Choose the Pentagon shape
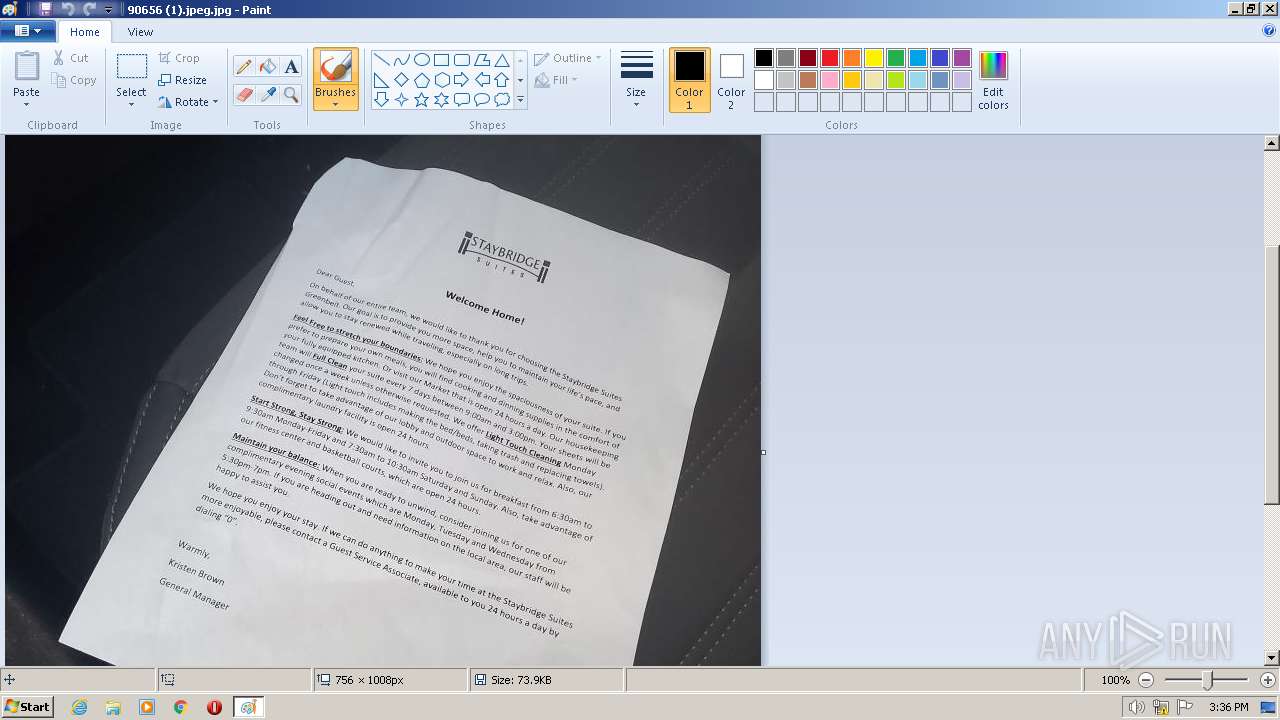This screenshot has height=720, width=1280. [x=421, y=80]
